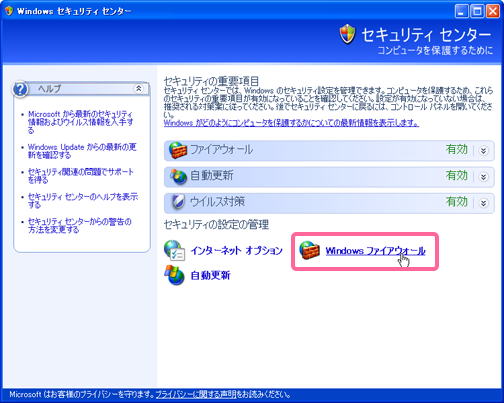Open セキュリティ関連の問題でサポートを得る link
504x403 pixels.
[x=81, y=176]
